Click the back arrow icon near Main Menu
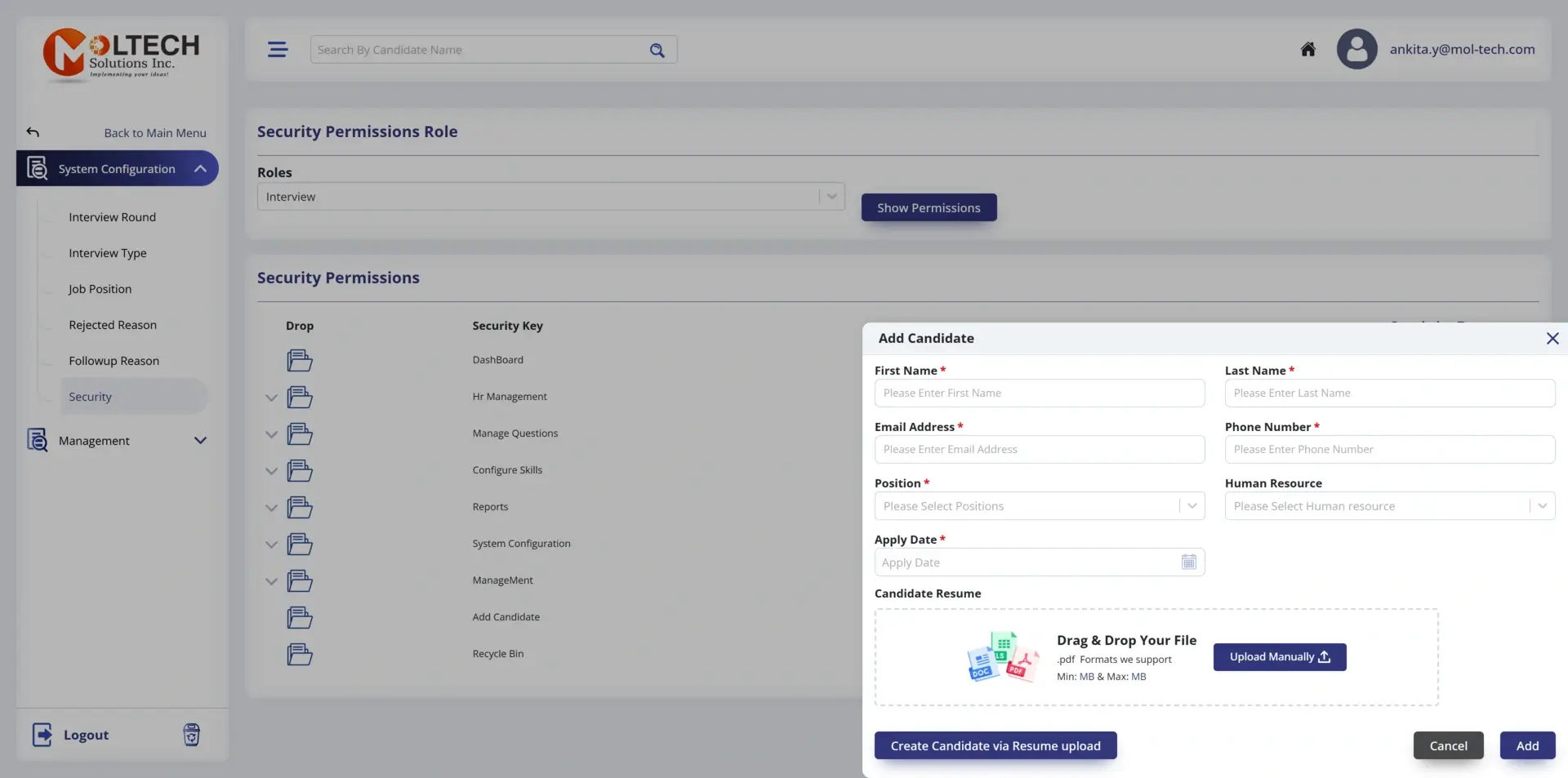The image size is (1568, 778). tap(33, 132)
